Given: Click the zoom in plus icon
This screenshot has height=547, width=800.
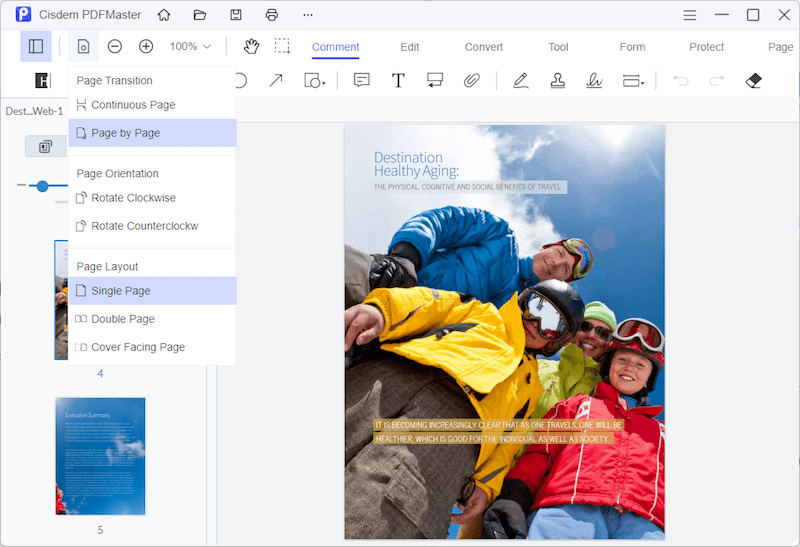Looking at the screenshot, I should [146, 46].
